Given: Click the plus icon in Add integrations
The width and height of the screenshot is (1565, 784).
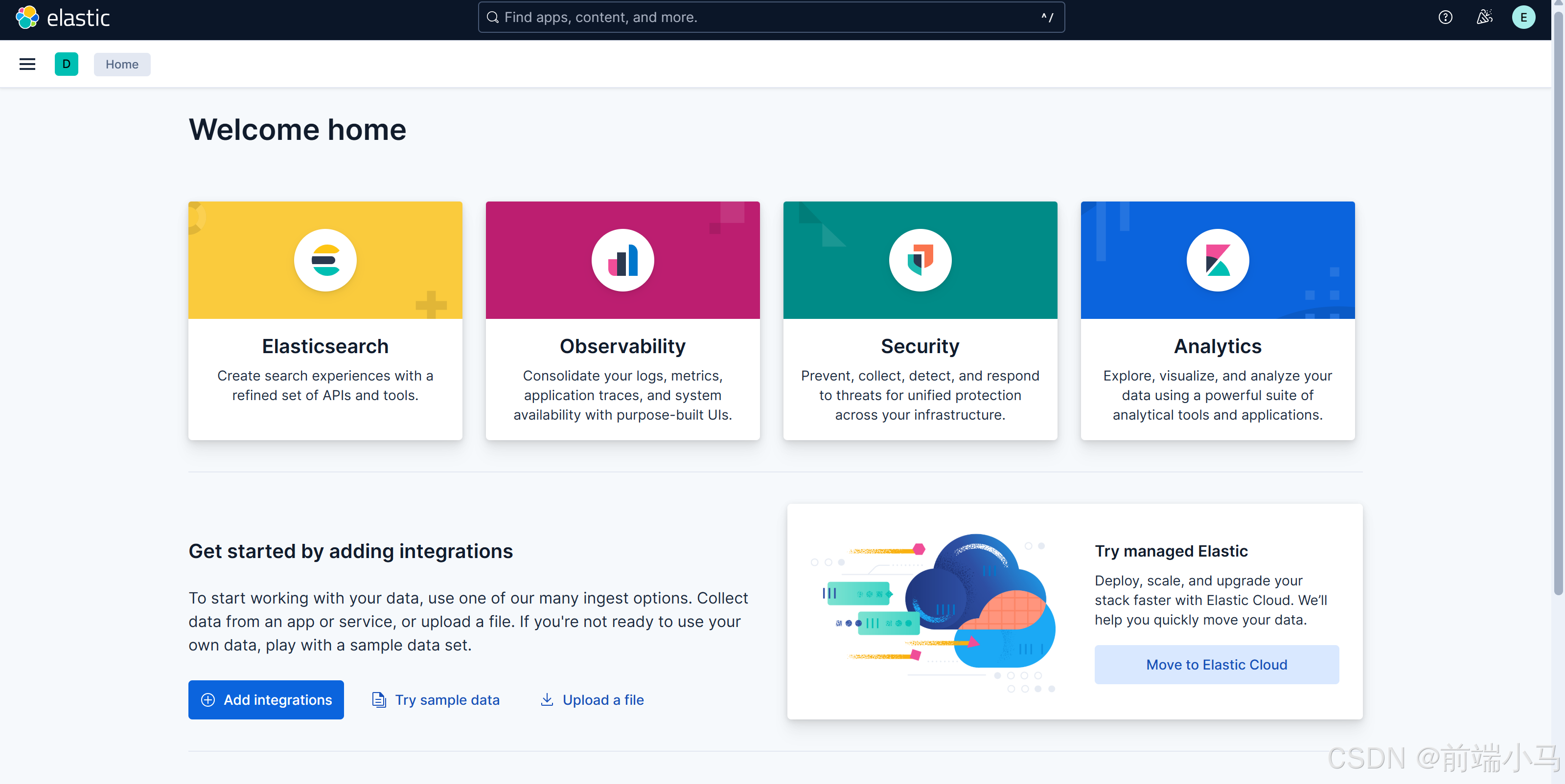Looking at the screenshot, I should tap(208, 699).
